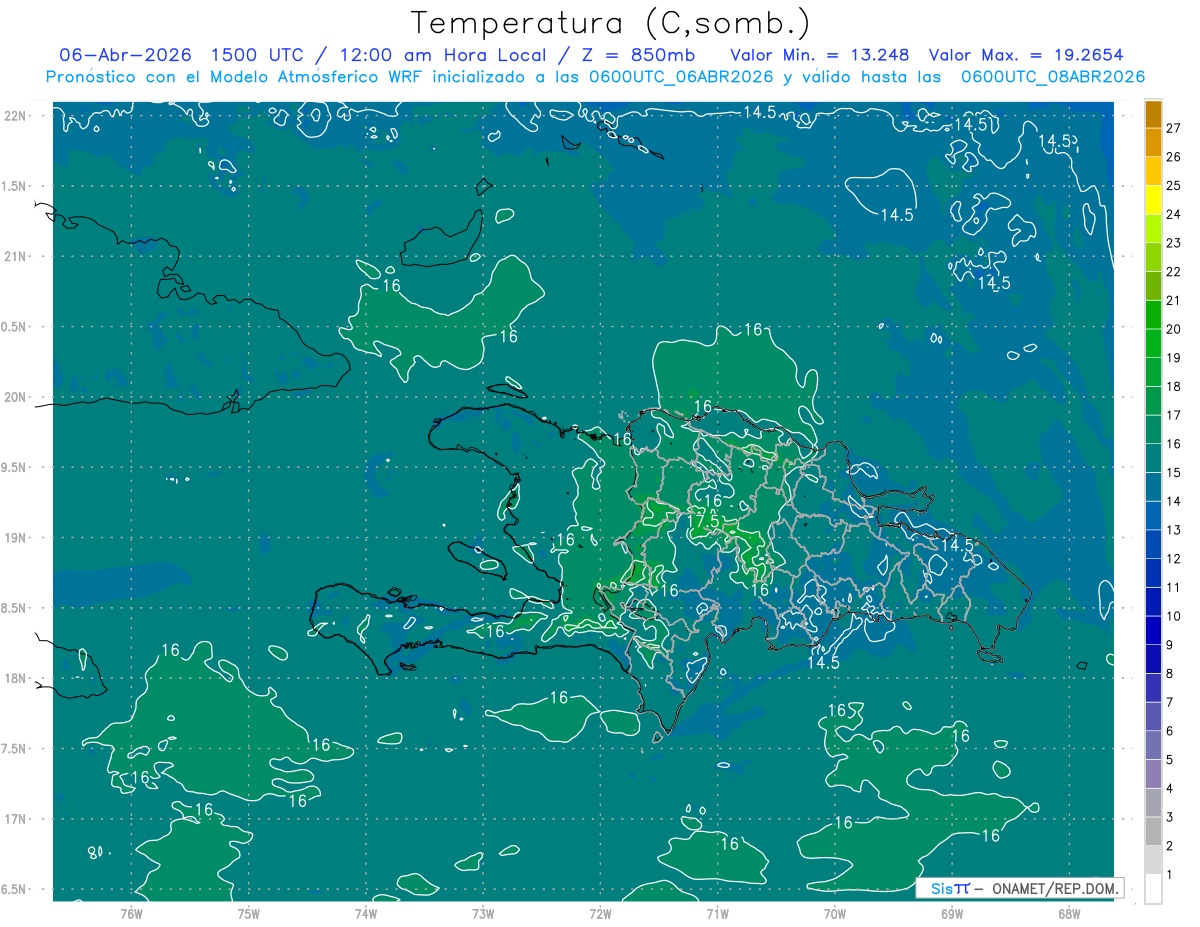Select the yellow swatch labeled 24
Viewport: 1200px width, 927px height.
1153,200
